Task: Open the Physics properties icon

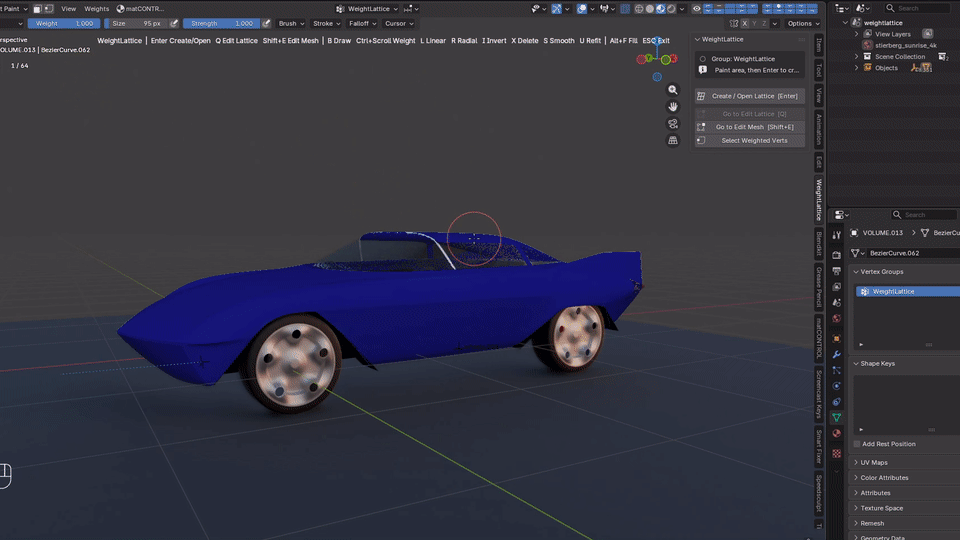Action: 836,386
